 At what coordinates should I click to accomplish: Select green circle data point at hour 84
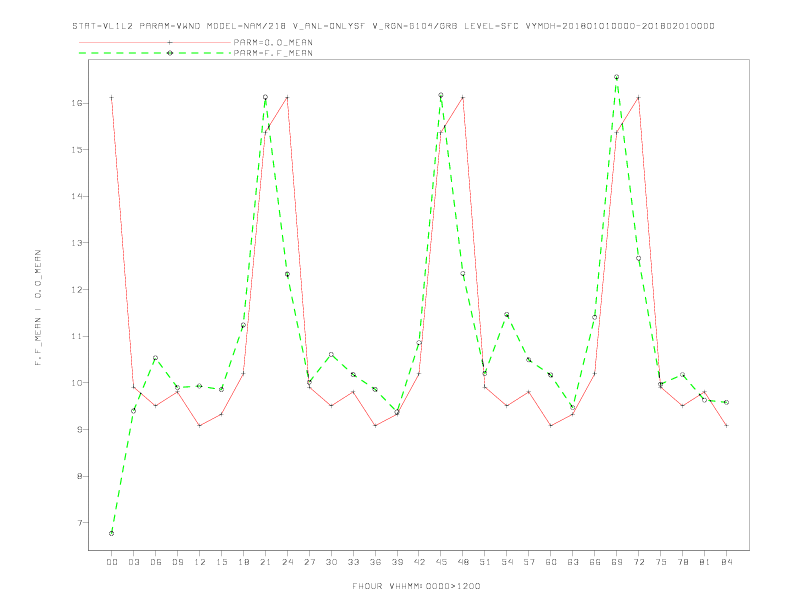(726, 402)
